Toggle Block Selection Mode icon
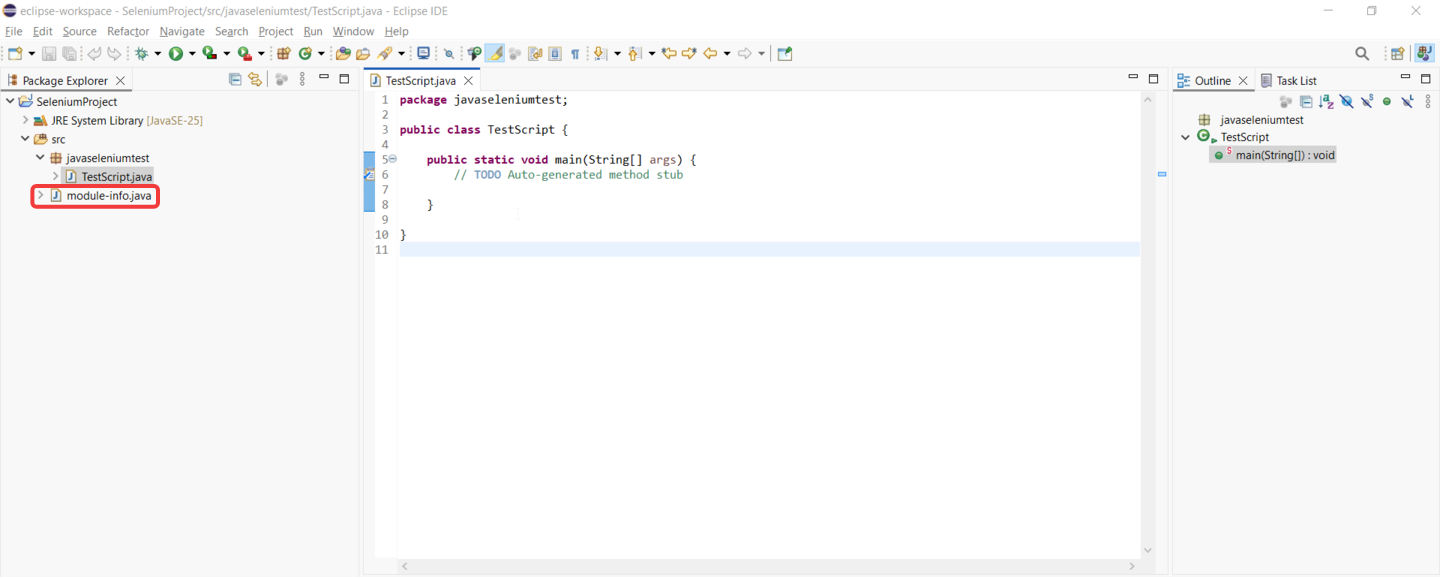 pos(555,54)
